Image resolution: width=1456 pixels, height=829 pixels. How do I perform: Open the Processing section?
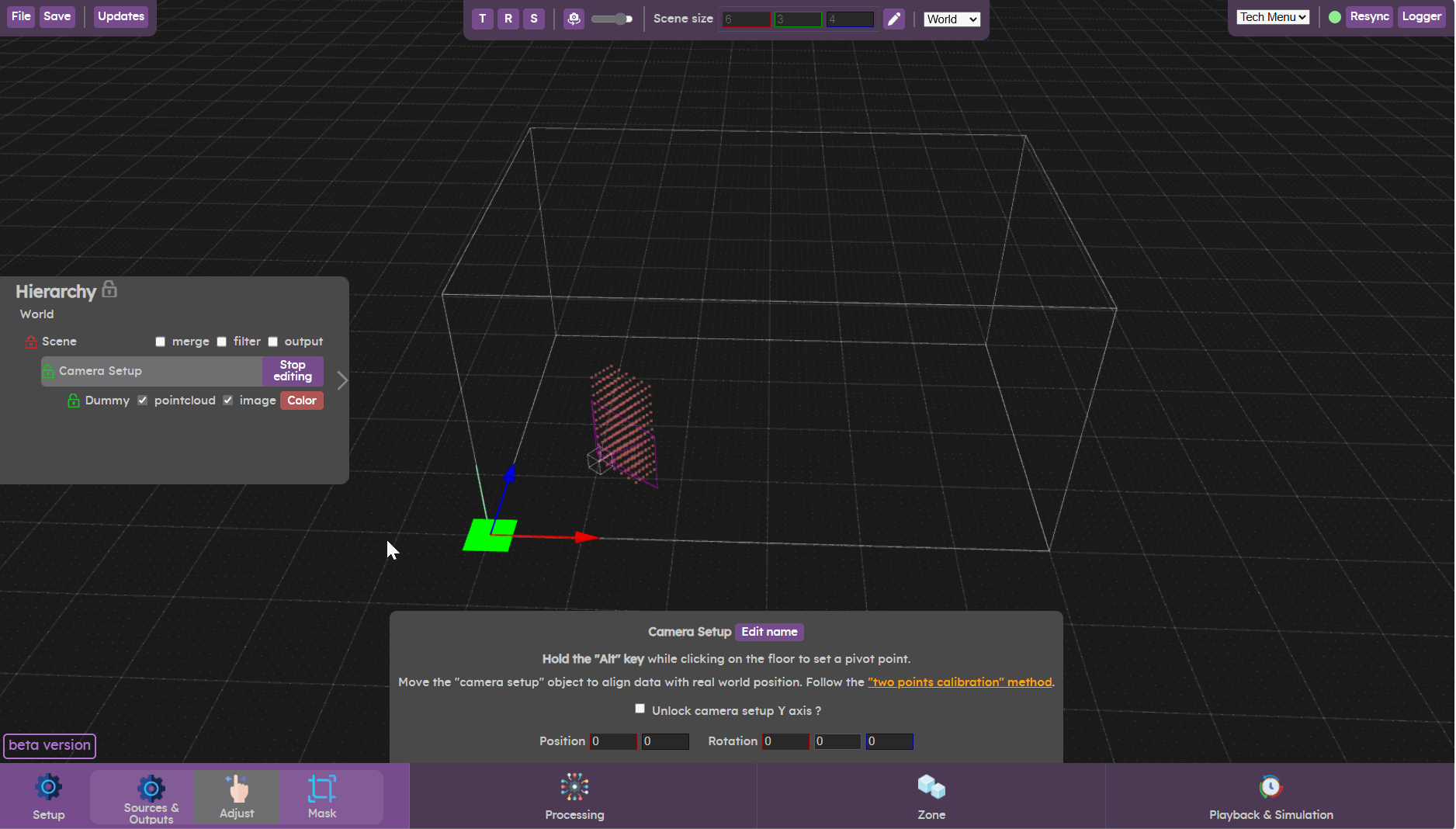pyautogui.click(x=575, y=796)
